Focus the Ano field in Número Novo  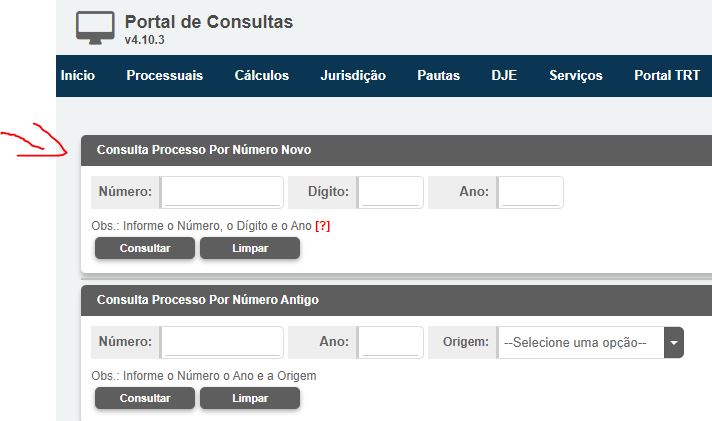coord(530,192)
